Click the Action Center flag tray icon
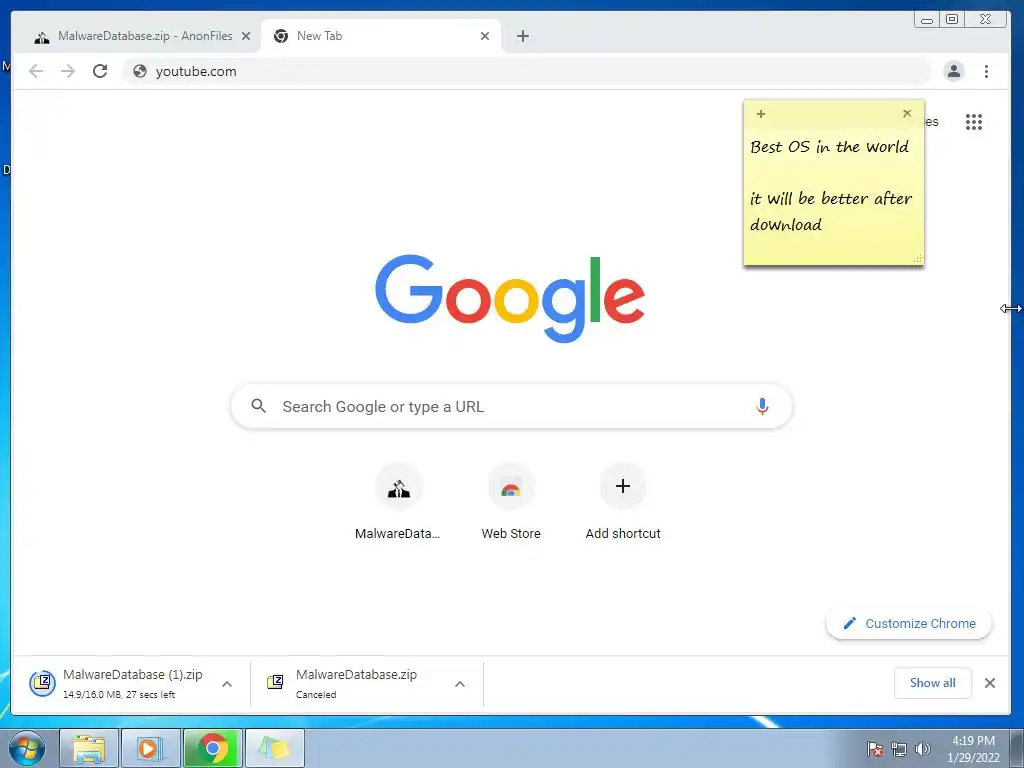 click(x=874, y=749)
